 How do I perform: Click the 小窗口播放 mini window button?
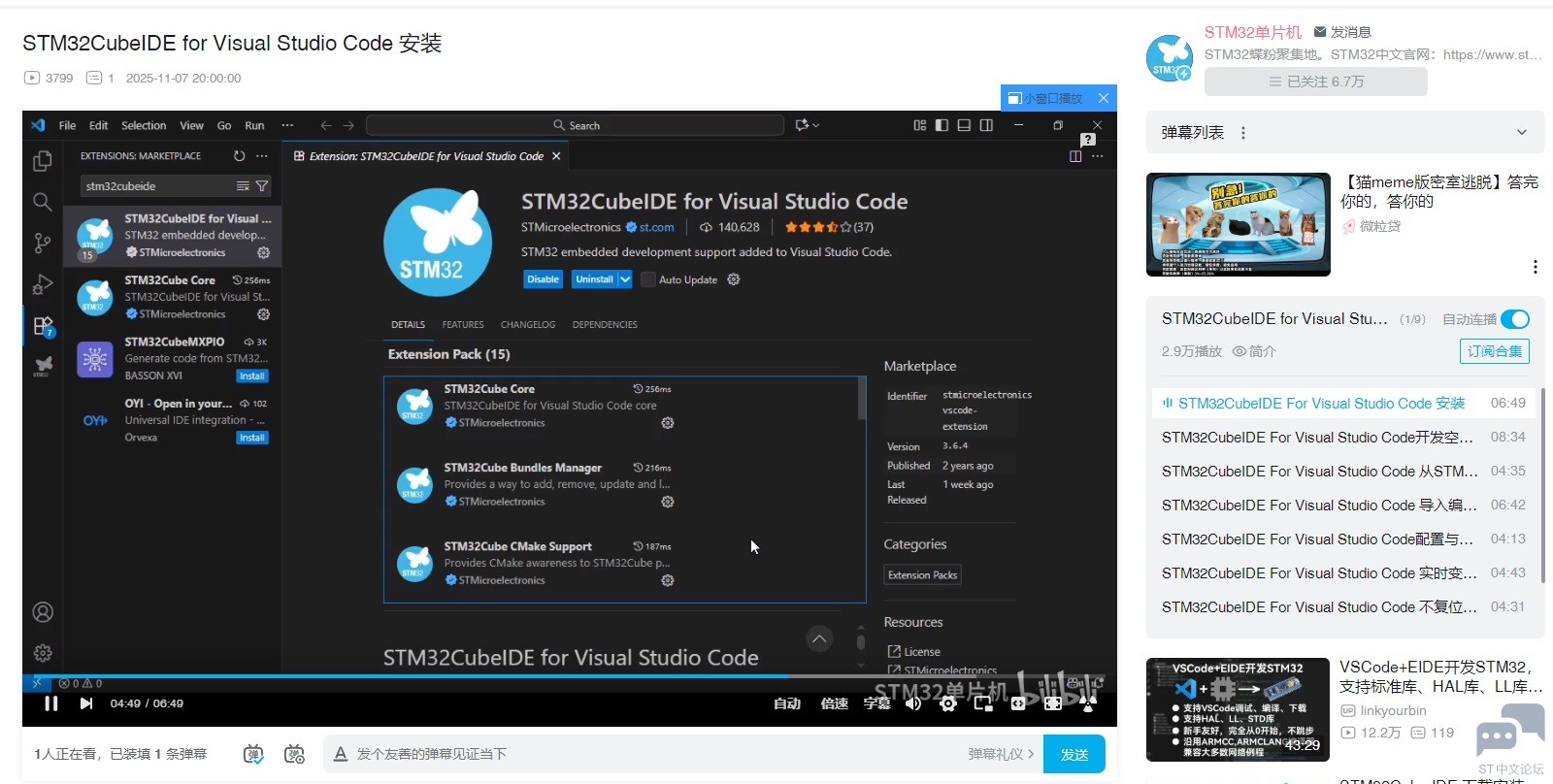click(x=1045, y=98)
